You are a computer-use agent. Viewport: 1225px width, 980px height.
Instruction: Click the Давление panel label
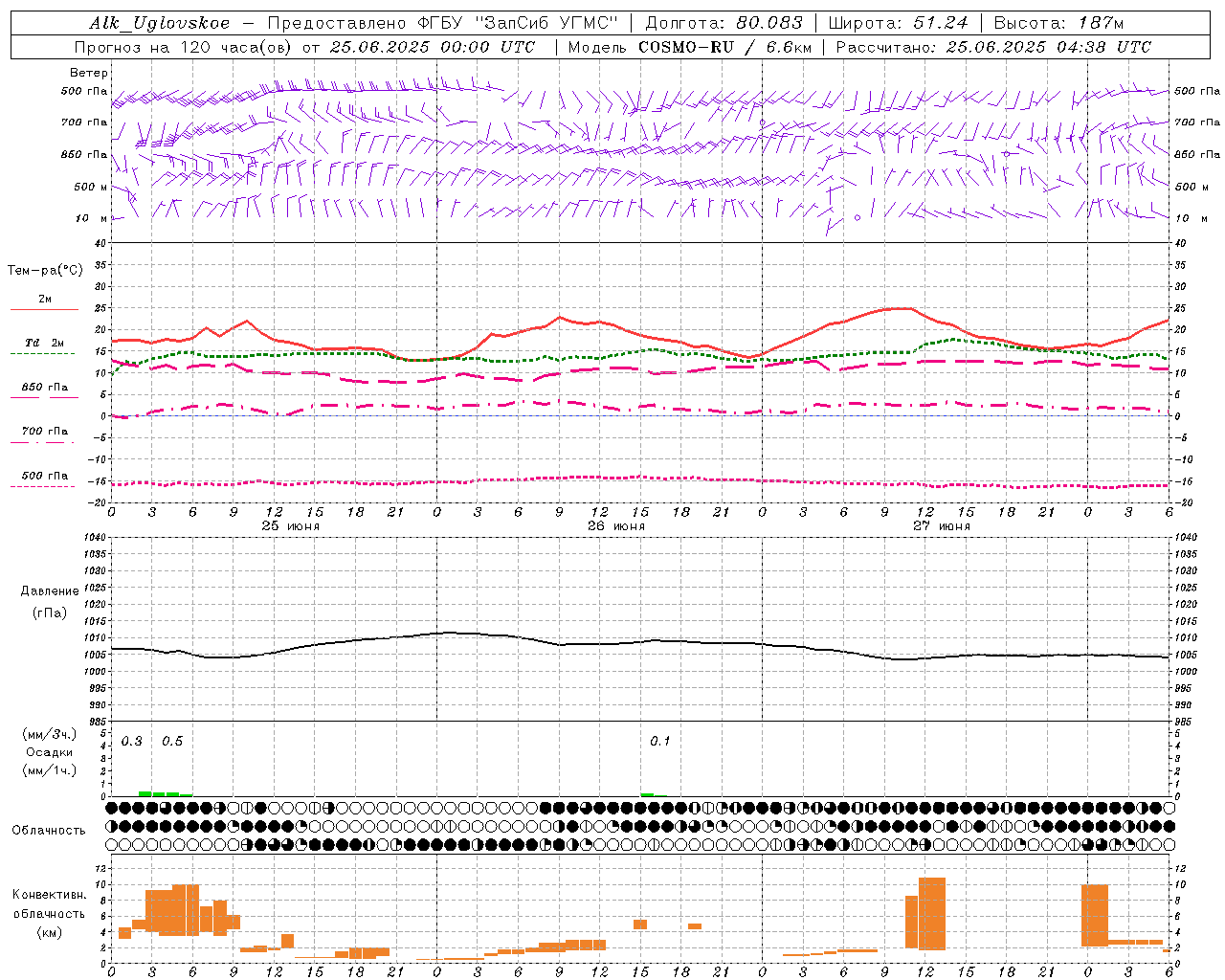point(50,591)
